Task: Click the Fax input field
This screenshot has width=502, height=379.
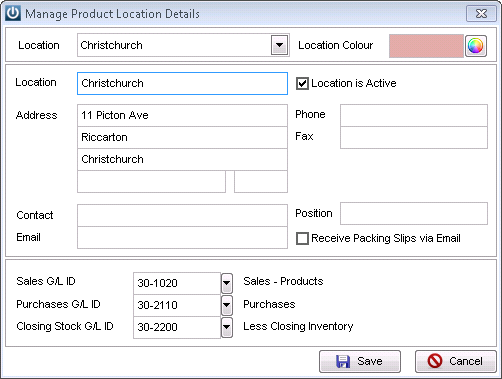Action: coord(414,137)
